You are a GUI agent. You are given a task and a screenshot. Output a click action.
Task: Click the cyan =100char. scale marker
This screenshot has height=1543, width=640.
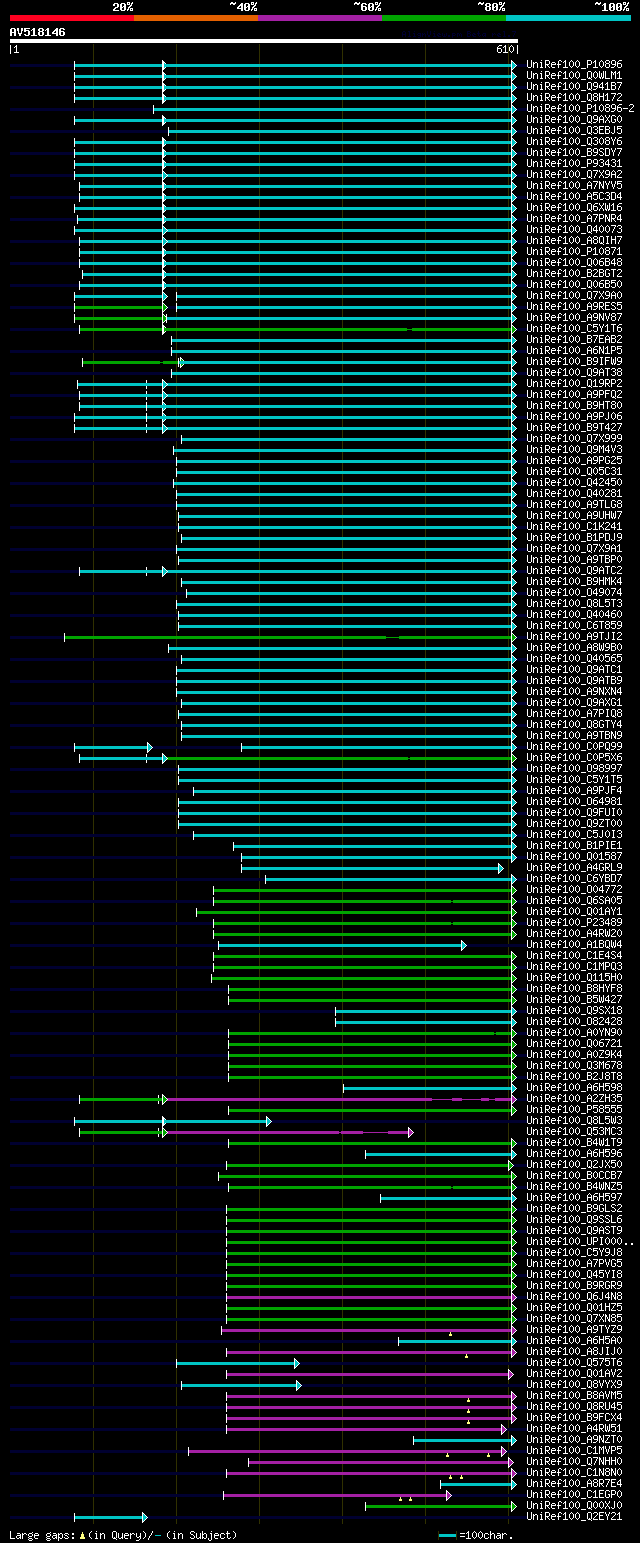[447, 1535]
